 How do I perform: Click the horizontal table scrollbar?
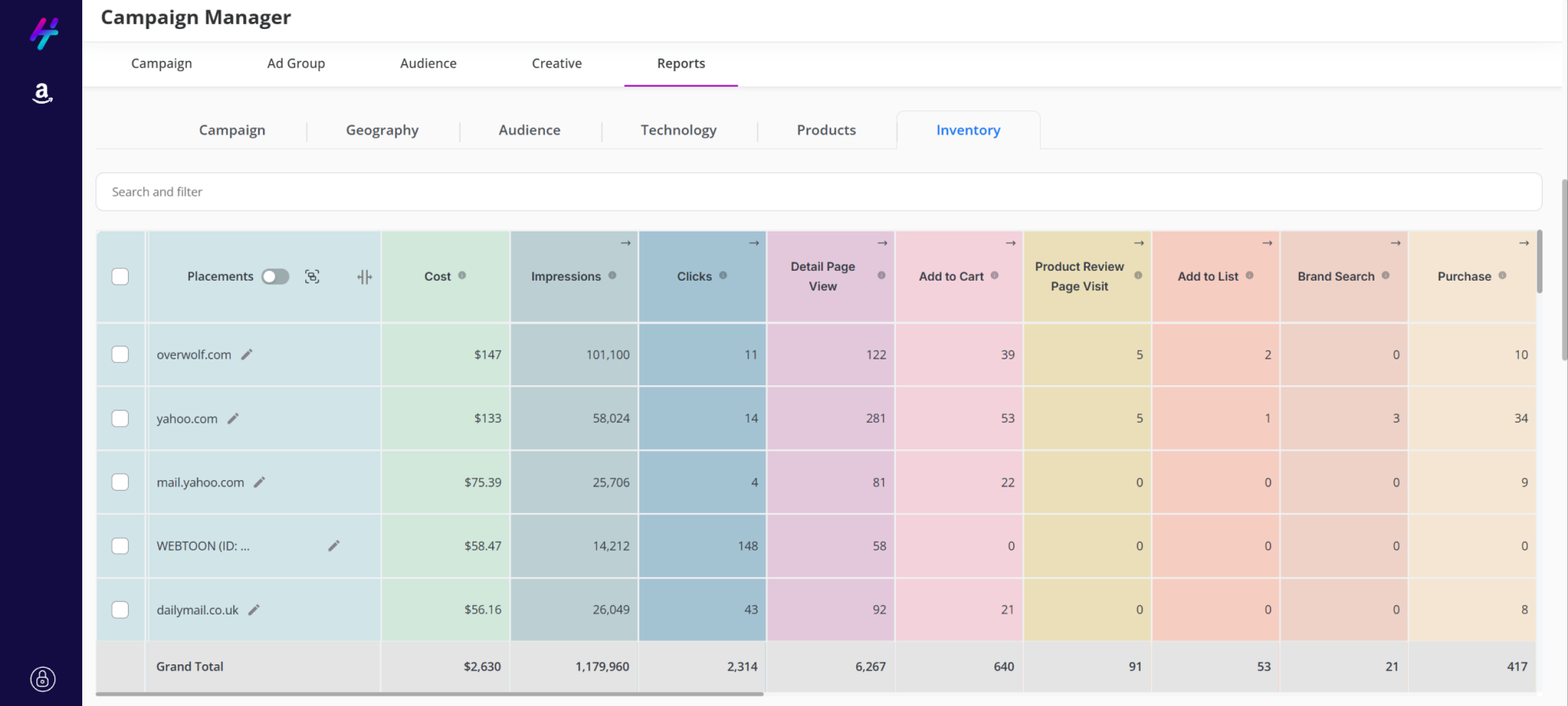[429, 694]
